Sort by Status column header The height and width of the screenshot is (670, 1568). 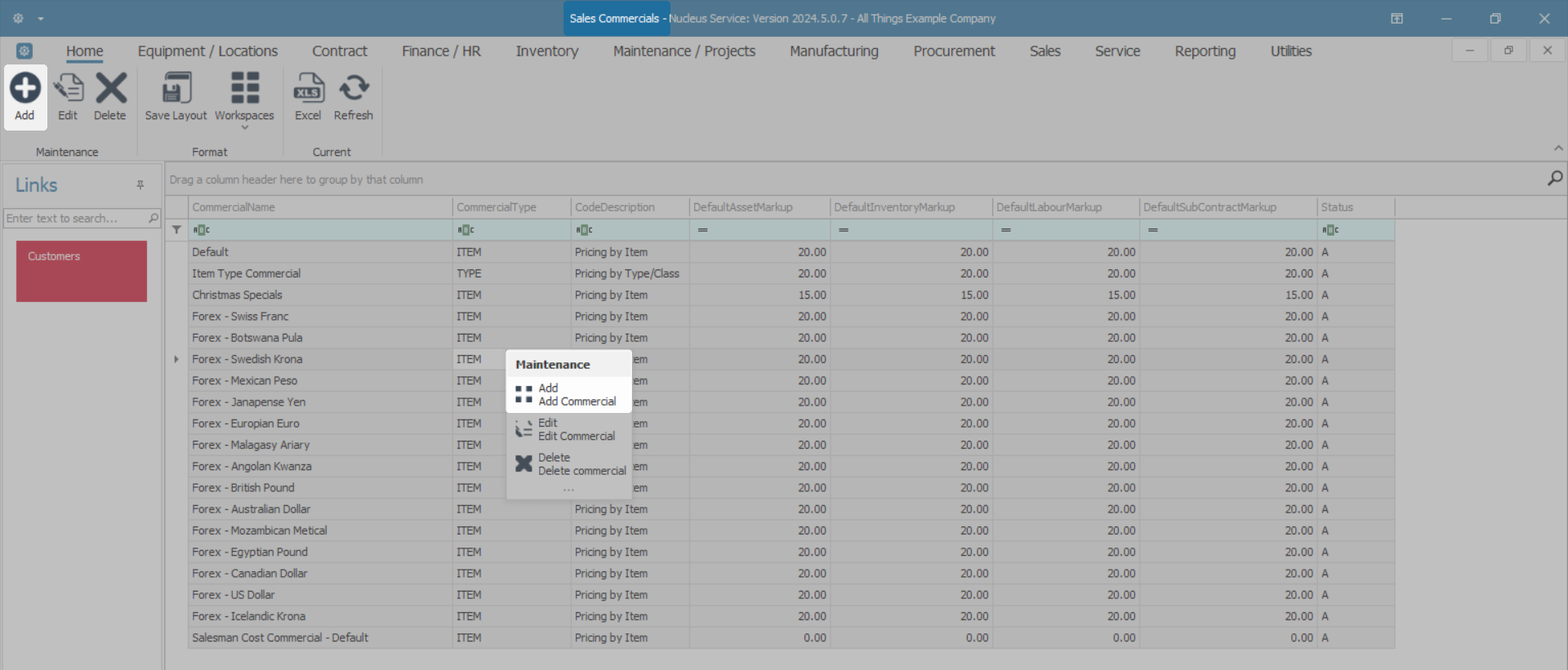(1356, 207)
